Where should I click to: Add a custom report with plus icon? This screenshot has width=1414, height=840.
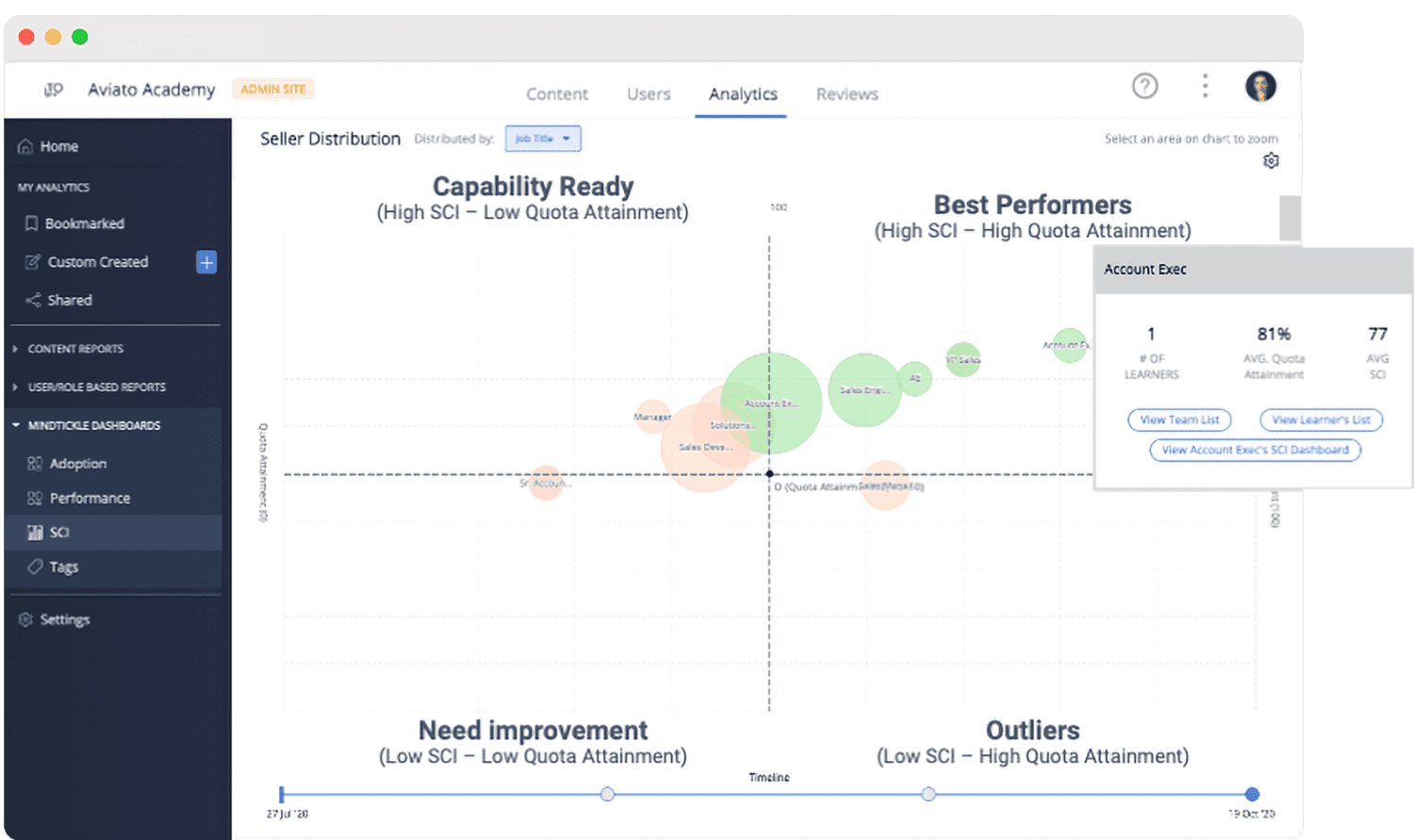point(206,262)
